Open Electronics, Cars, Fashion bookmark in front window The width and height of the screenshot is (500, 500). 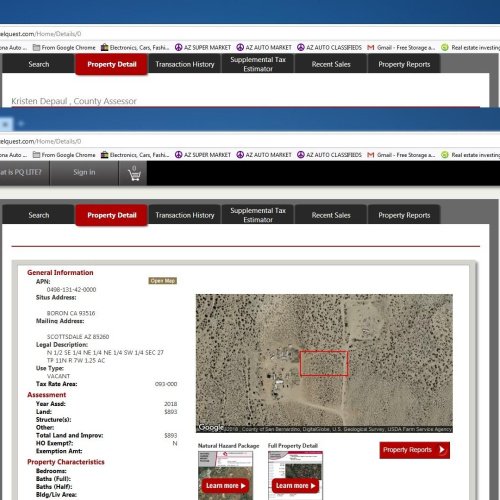click(135, 155)
